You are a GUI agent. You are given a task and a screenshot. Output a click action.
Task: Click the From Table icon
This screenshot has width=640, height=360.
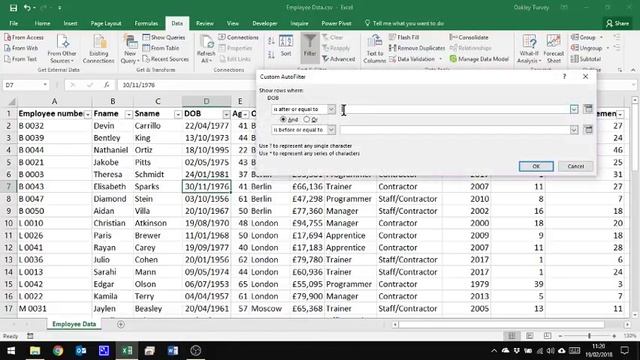click(146, 48)
